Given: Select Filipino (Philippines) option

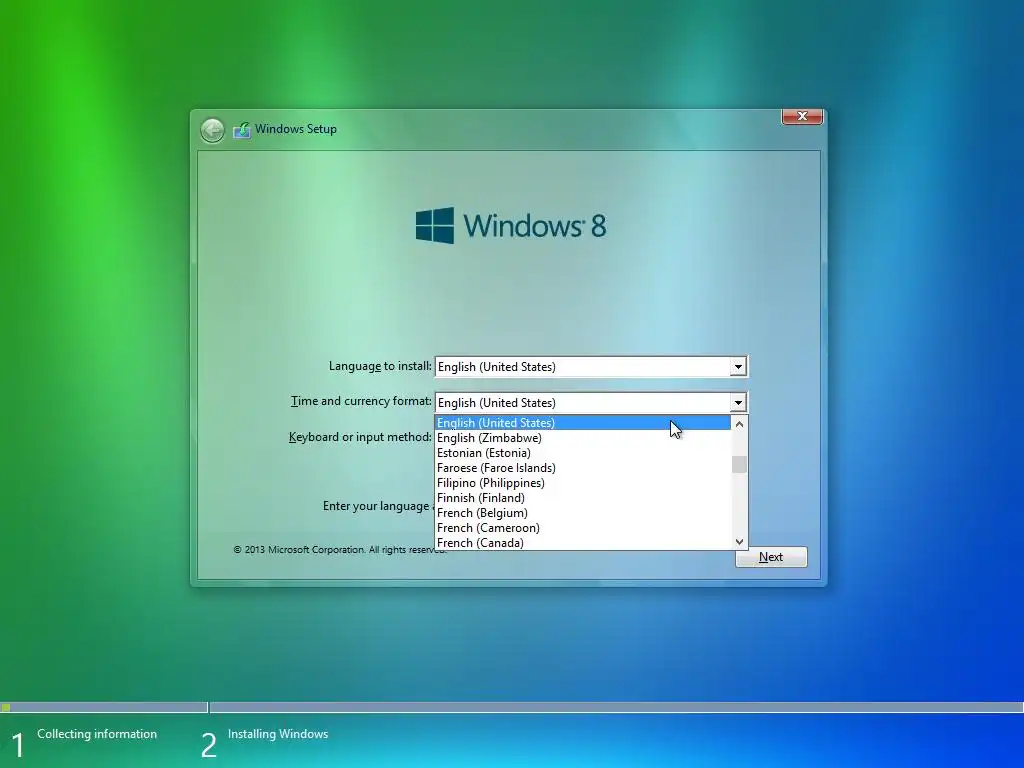Looking at the screenshot, I should [583, 483].
